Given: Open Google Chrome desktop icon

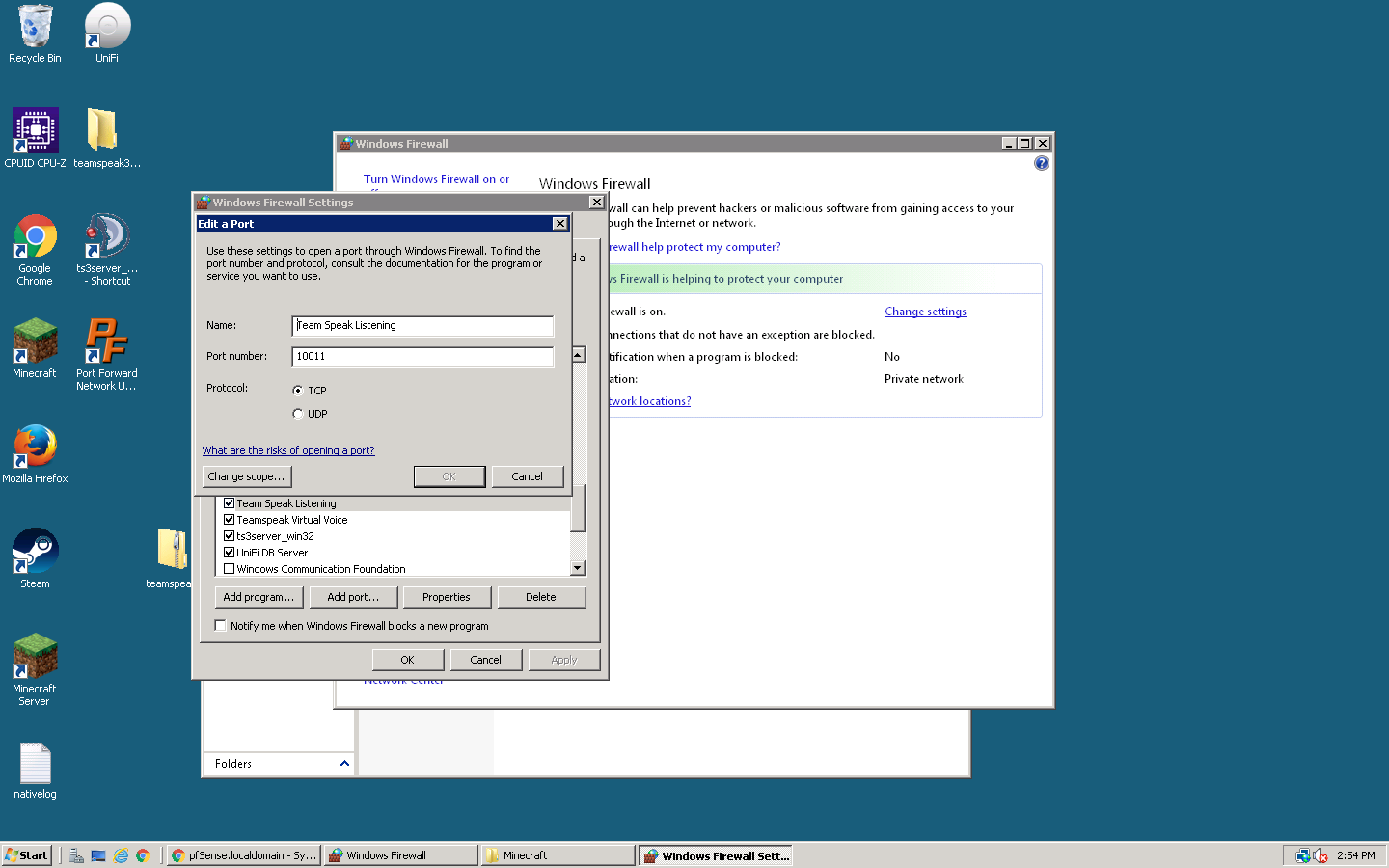Looking at the screenshot, I should point(35,238).
